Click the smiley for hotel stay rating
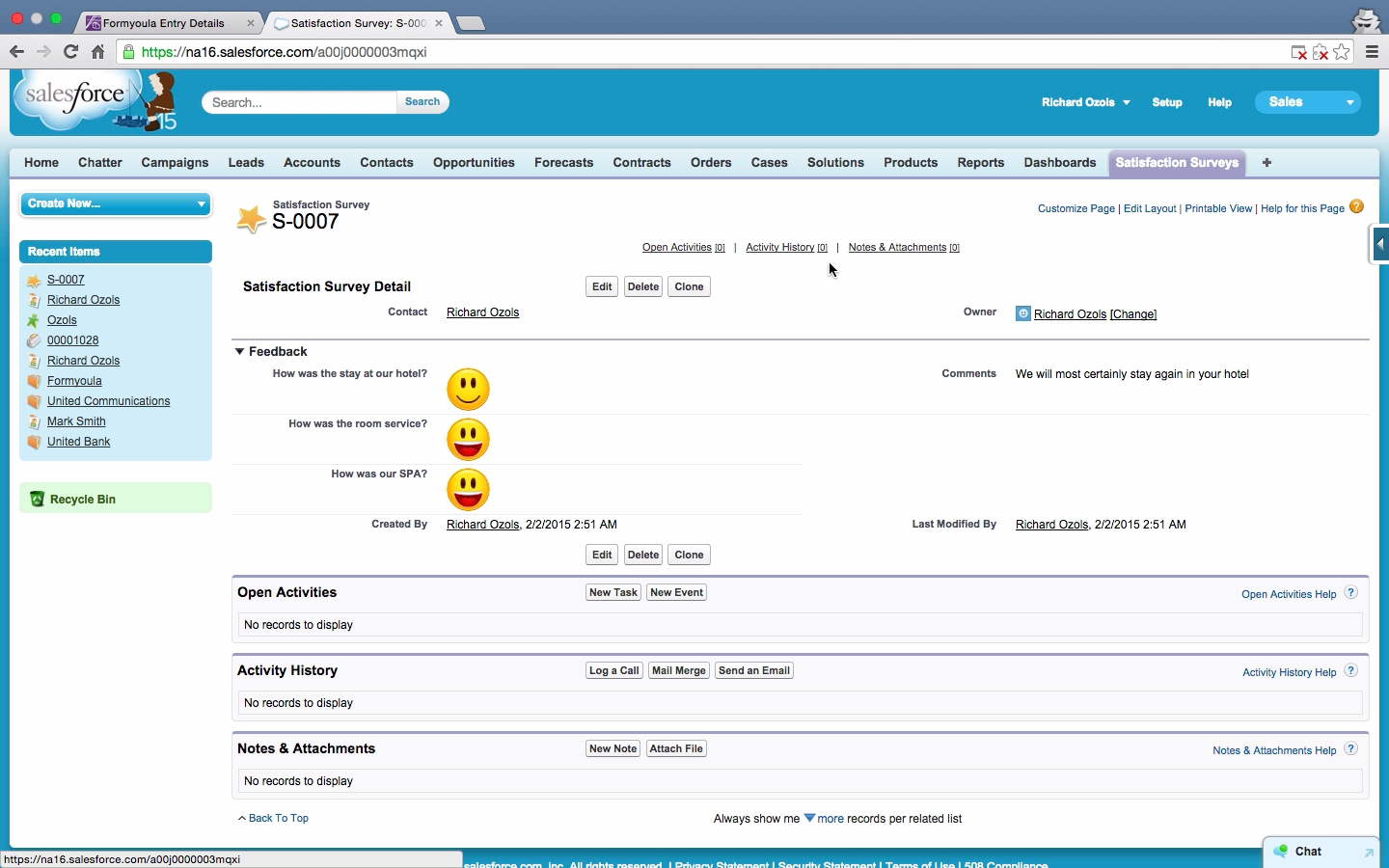The width and height of the screenshot is (1389, 868). pyautogui.click(x=468, y=390)
